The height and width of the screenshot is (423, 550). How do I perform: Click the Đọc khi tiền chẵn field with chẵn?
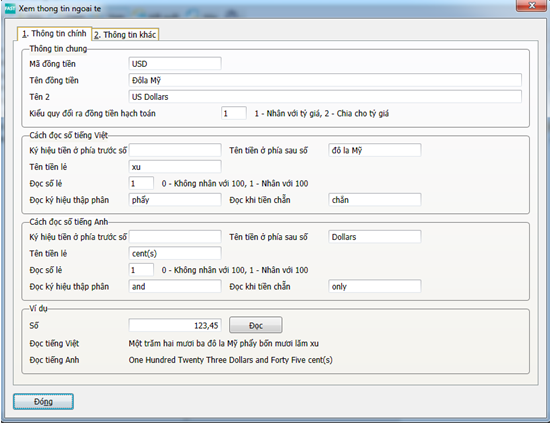[x=375, y=200]
